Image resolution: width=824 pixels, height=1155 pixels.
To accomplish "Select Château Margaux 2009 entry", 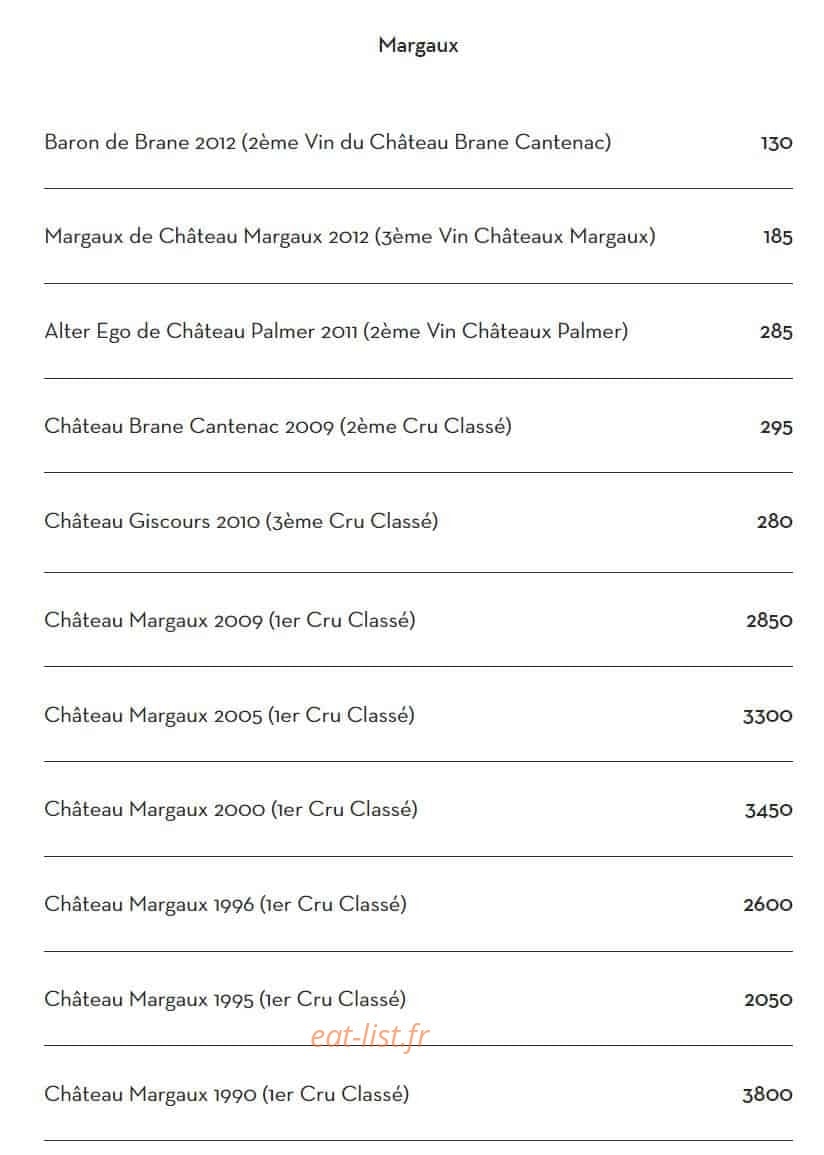I will tap(230, 621).
